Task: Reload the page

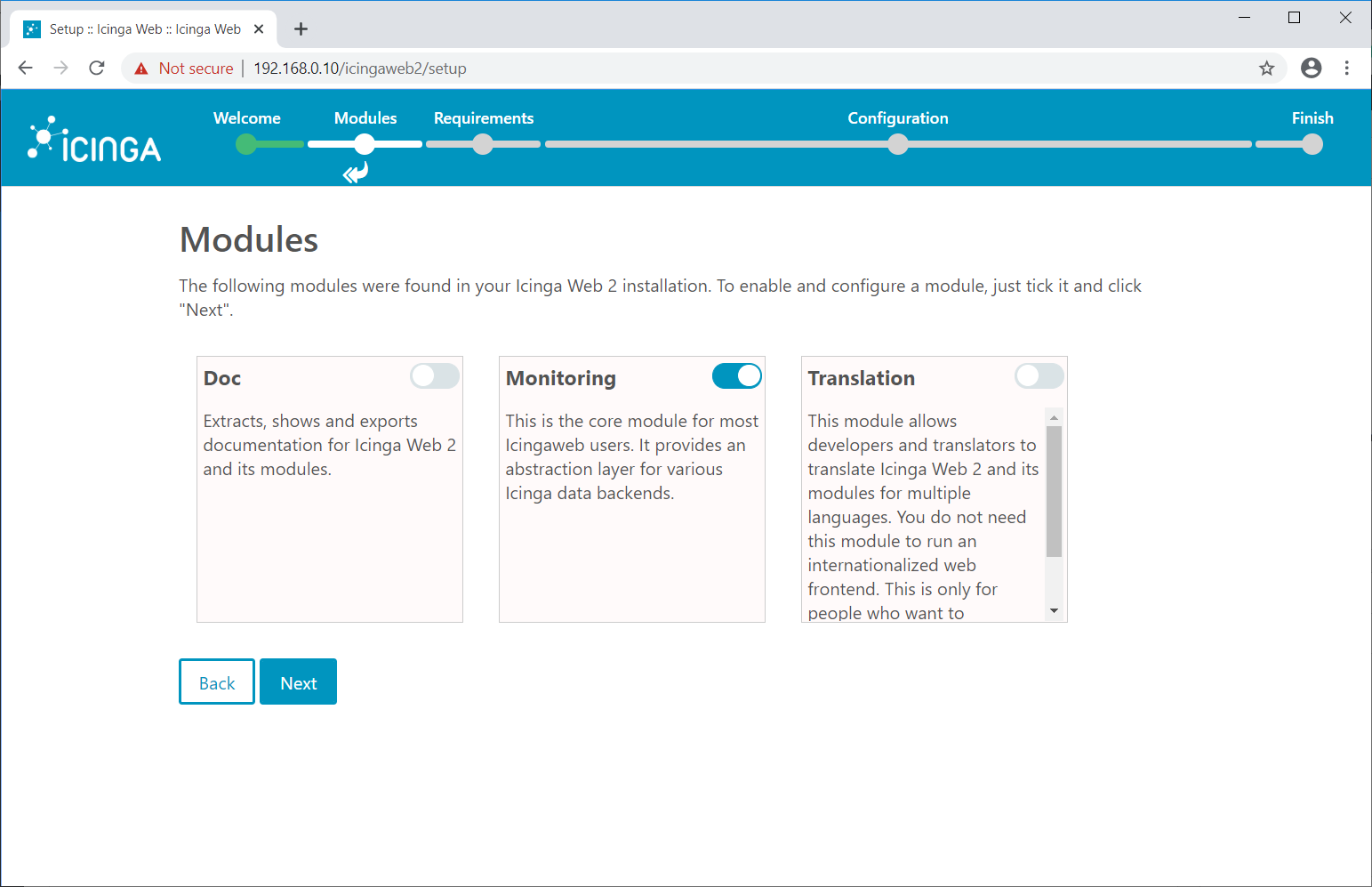Action: tap(97, 68)
